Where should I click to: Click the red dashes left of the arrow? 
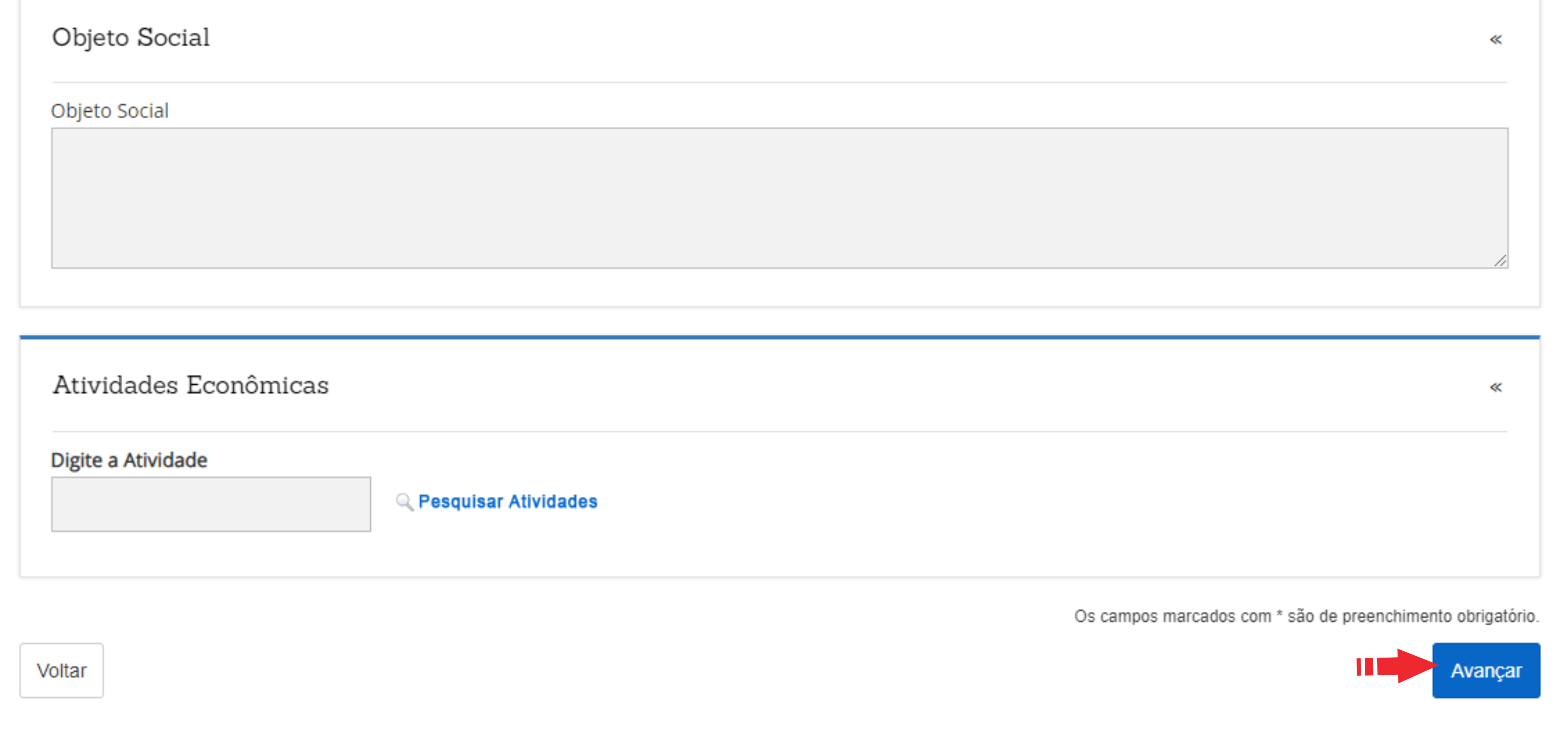point(1365,667)
